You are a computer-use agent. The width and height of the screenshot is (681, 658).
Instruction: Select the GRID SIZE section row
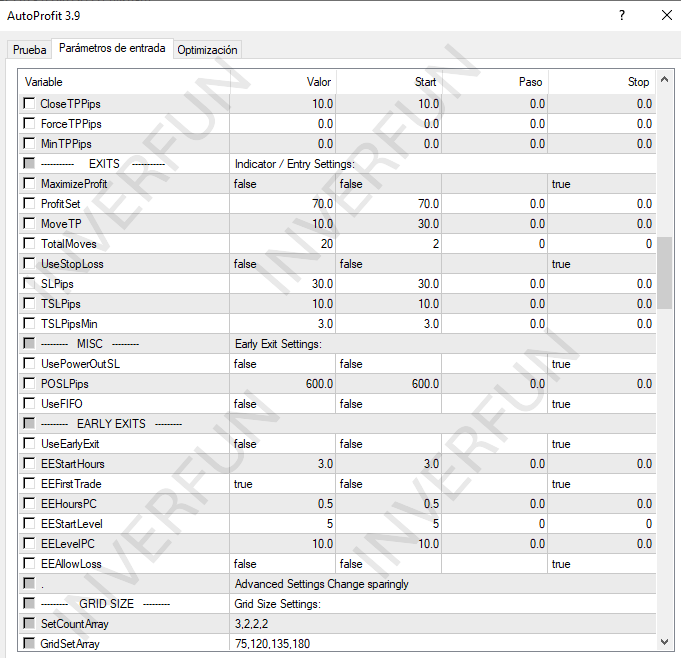point(337,603)
